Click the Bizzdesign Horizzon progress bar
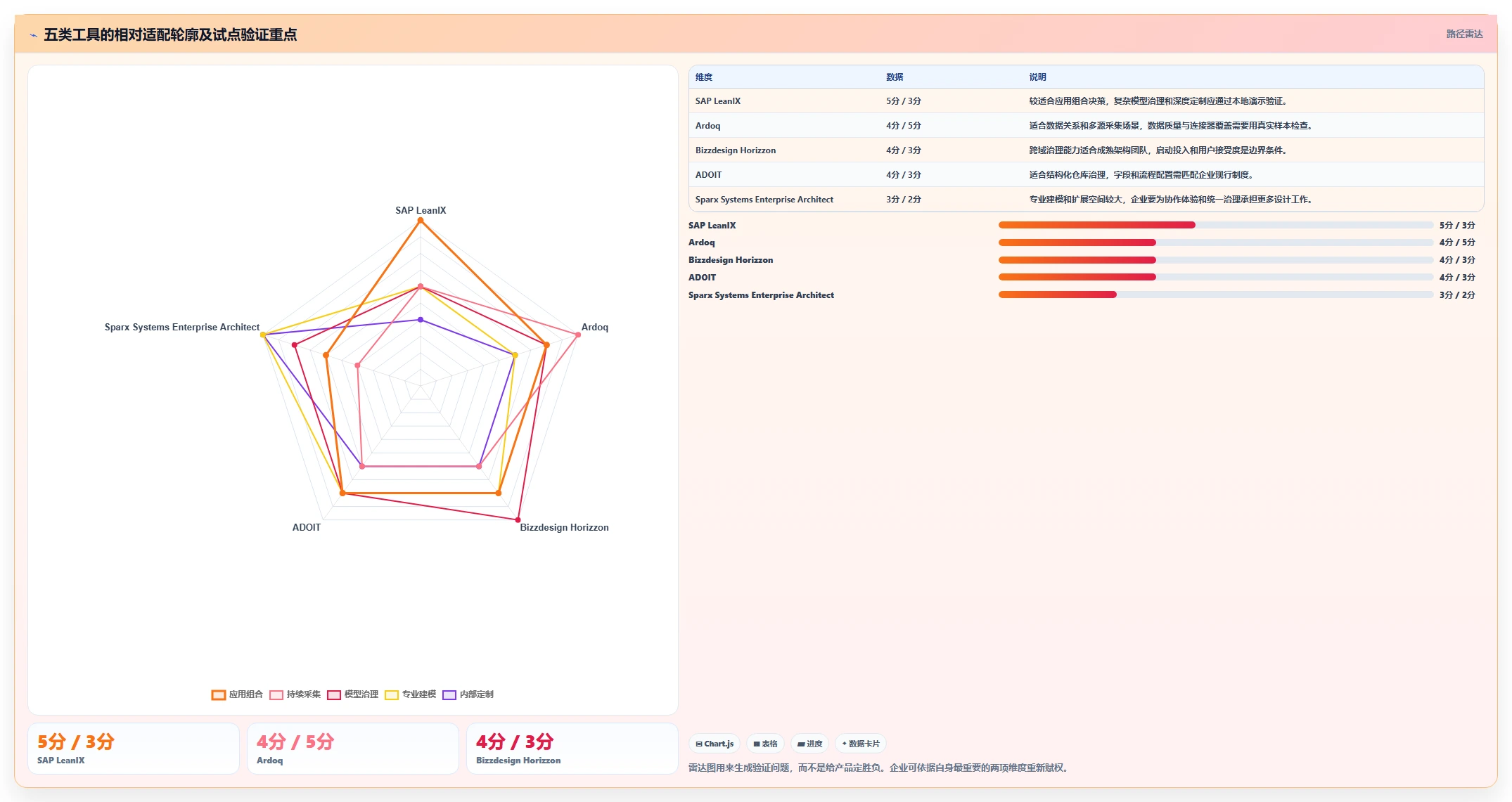1512x802 pixels. 1216,260
